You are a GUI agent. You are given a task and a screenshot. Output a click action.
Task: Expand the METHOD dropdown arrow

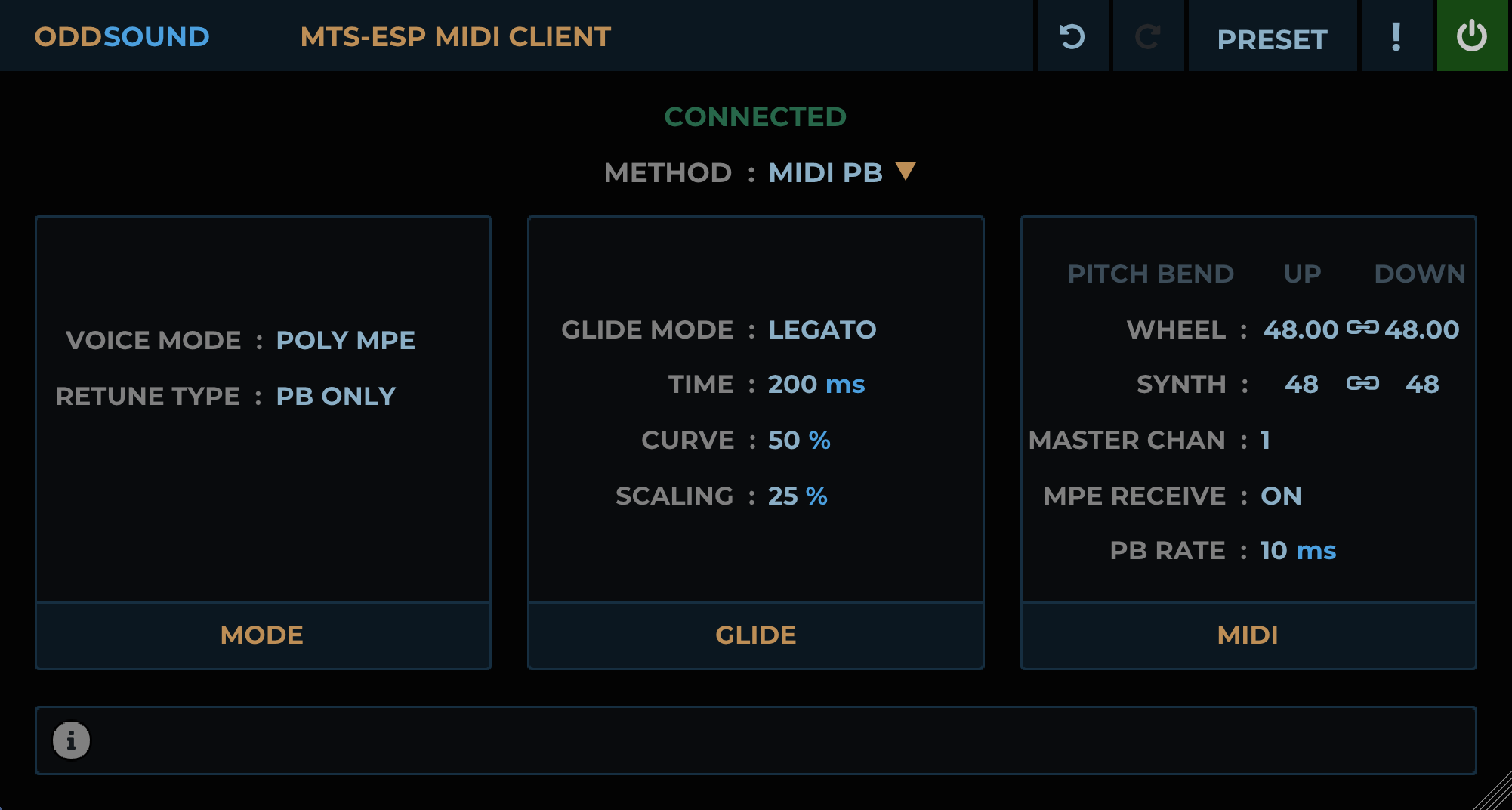[x=906, y=172]
